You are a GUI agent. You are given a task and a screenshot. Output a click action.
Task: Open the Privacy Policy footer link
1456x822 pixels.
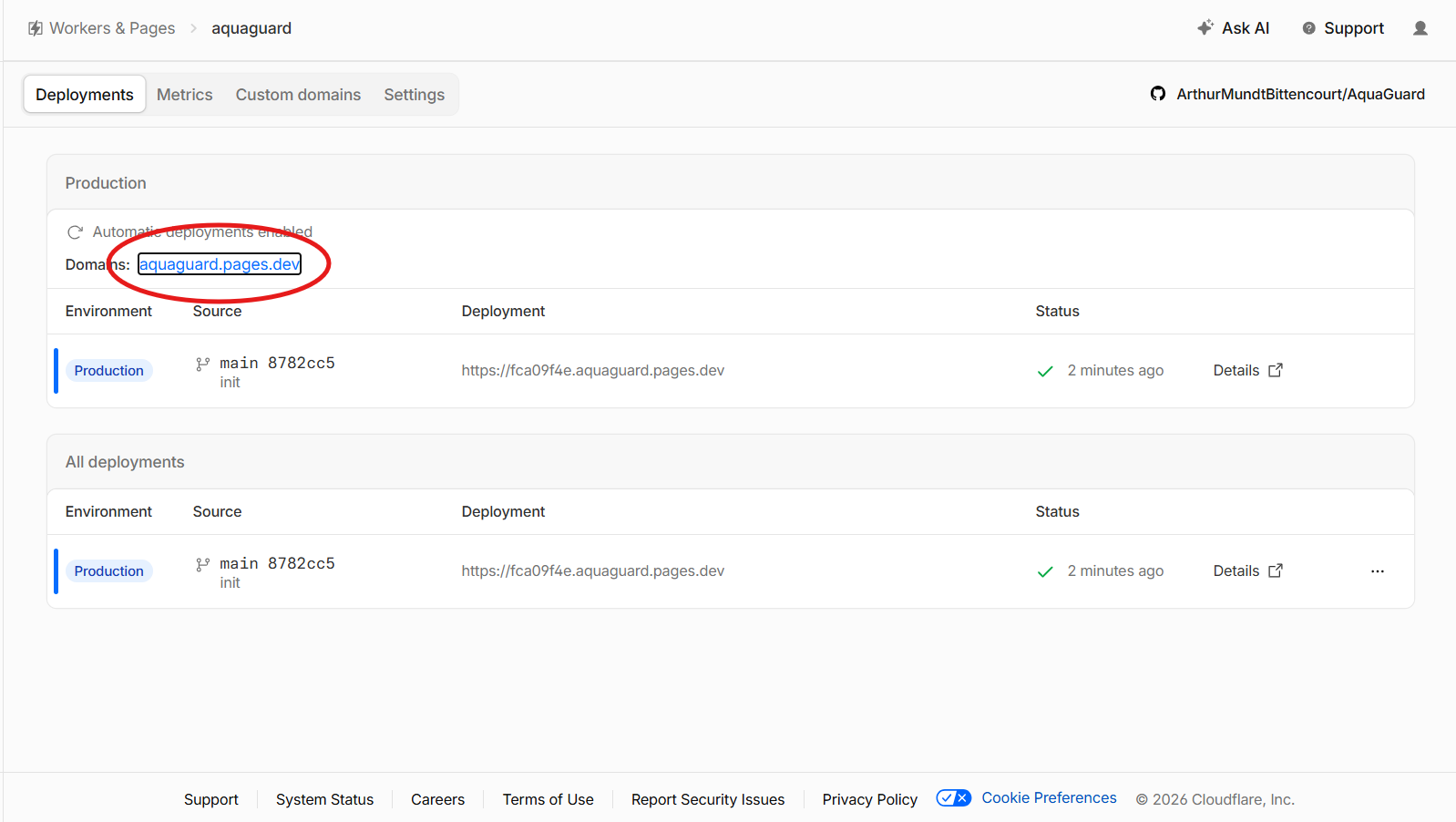(x=869, y=799)
